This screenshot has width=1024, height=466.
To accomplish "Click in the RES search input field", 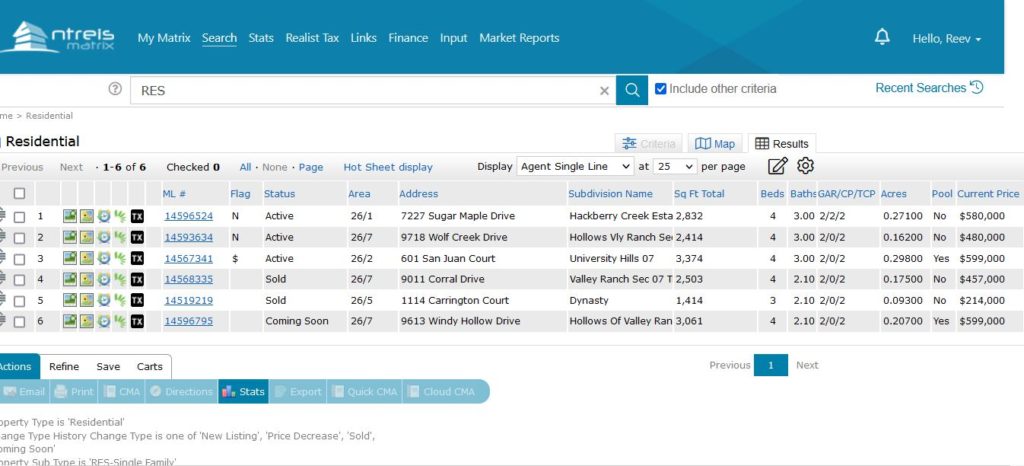I will (x=366, y=90).
